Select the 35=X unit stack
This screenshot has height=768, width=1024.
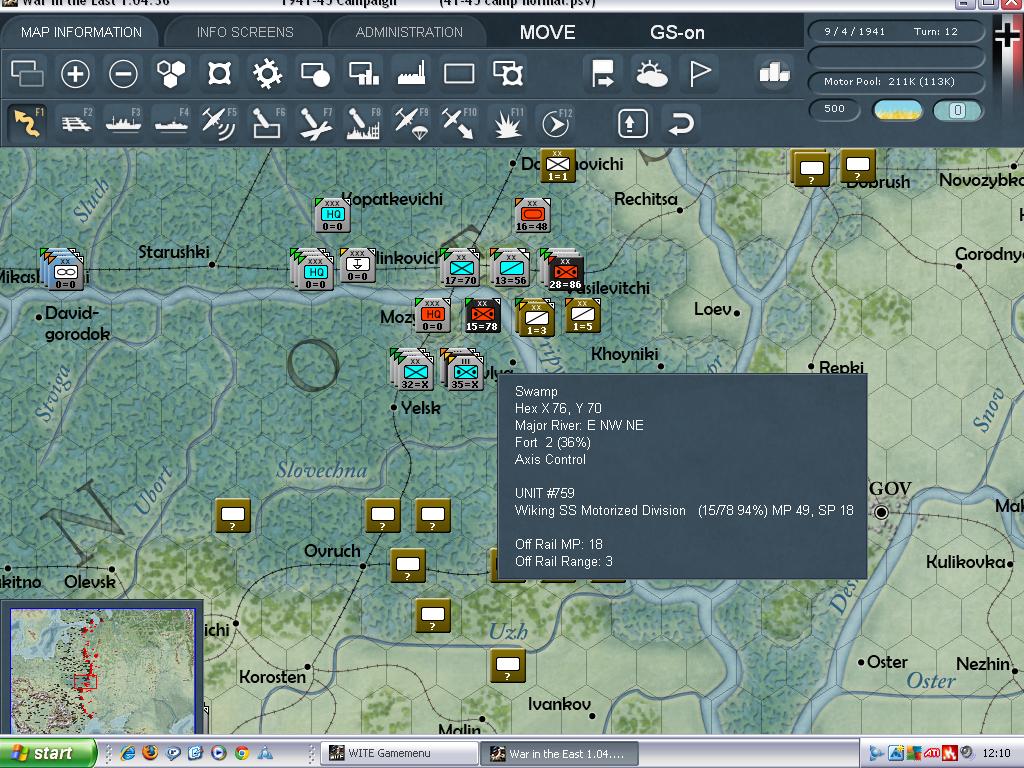(x=463, y=370)
